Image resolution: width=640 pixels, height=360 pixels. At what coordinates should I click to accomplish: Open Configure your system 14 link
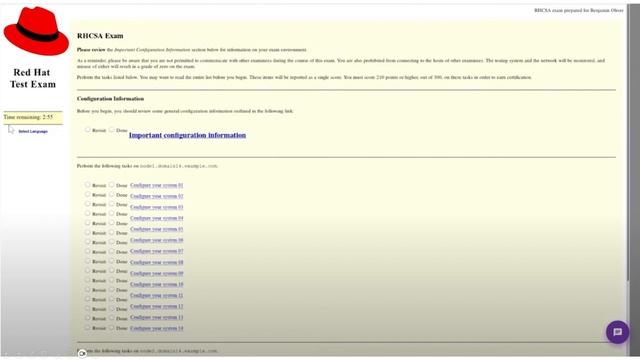157,329
